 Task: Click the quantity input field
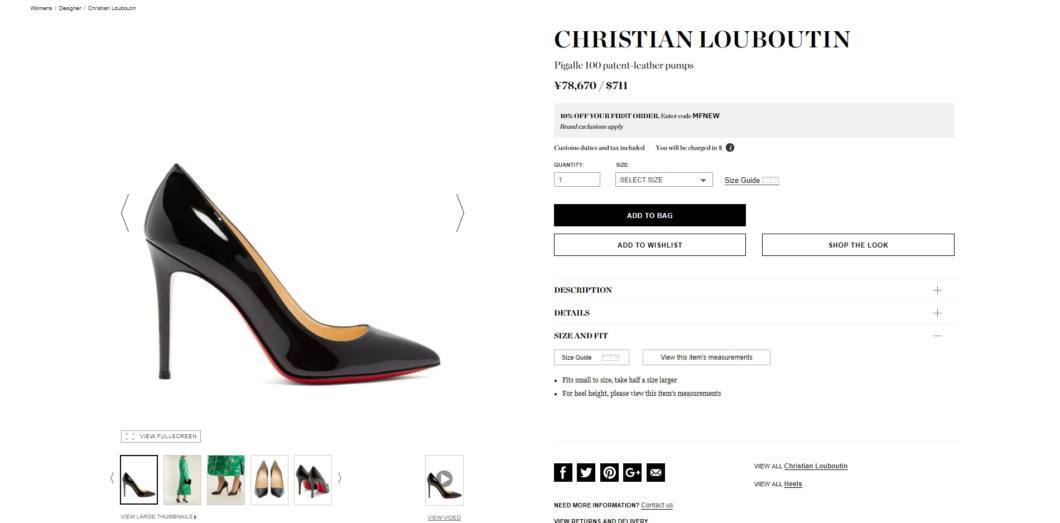[577, 180]
